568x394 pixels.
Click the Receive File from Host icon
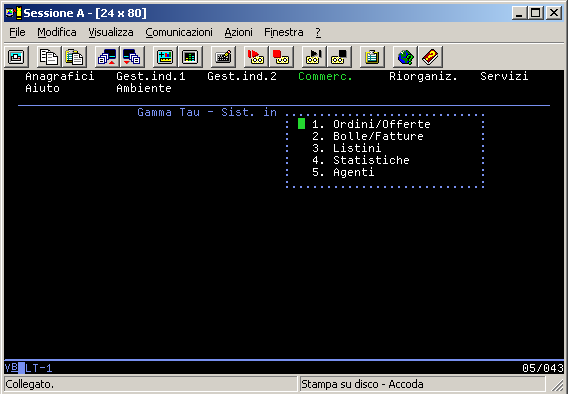[132, 57]
